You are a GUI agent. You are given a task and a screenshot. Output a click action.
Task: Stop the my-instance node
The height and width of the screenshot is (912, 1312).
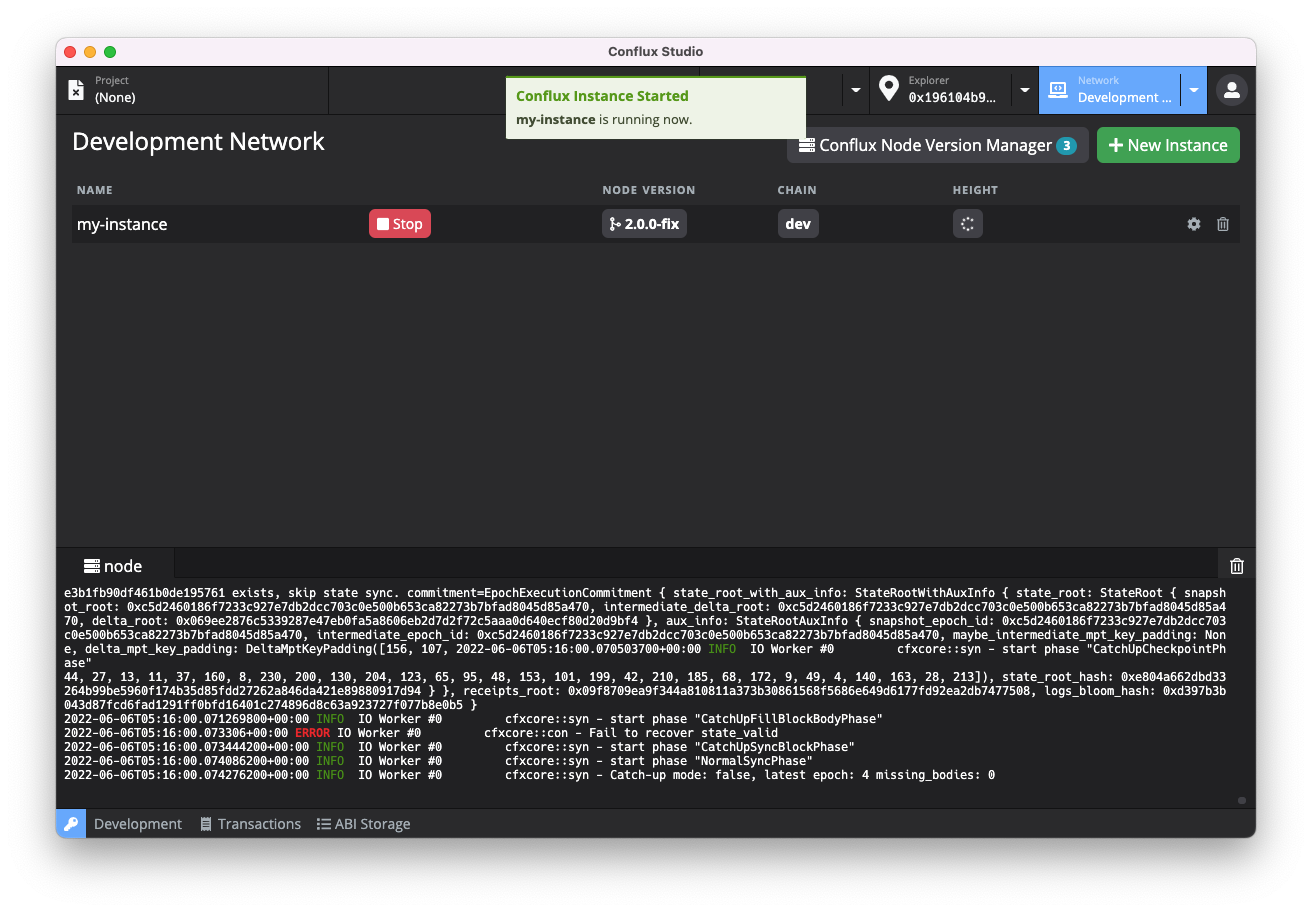coord(400,224)
